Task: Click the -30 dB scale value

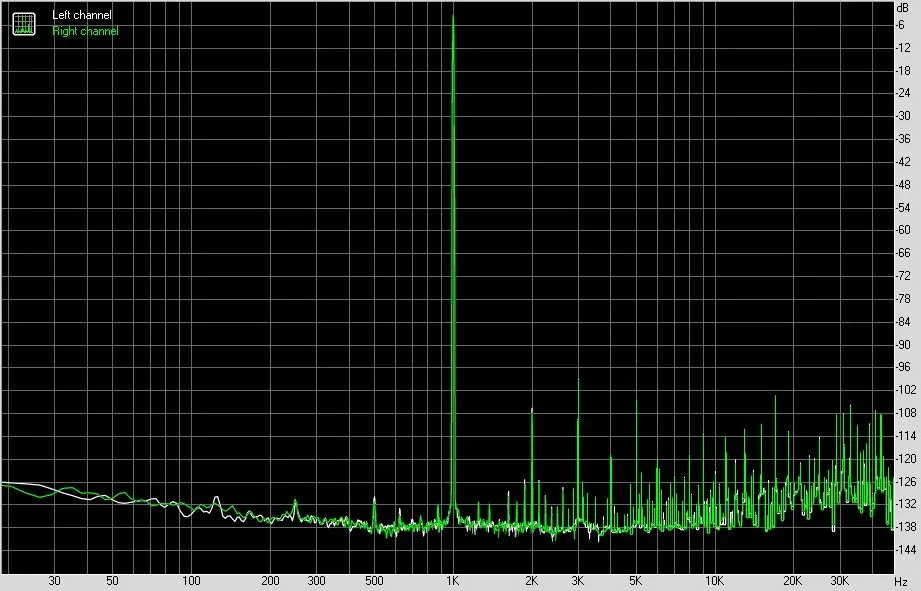Action: (903, 116)
